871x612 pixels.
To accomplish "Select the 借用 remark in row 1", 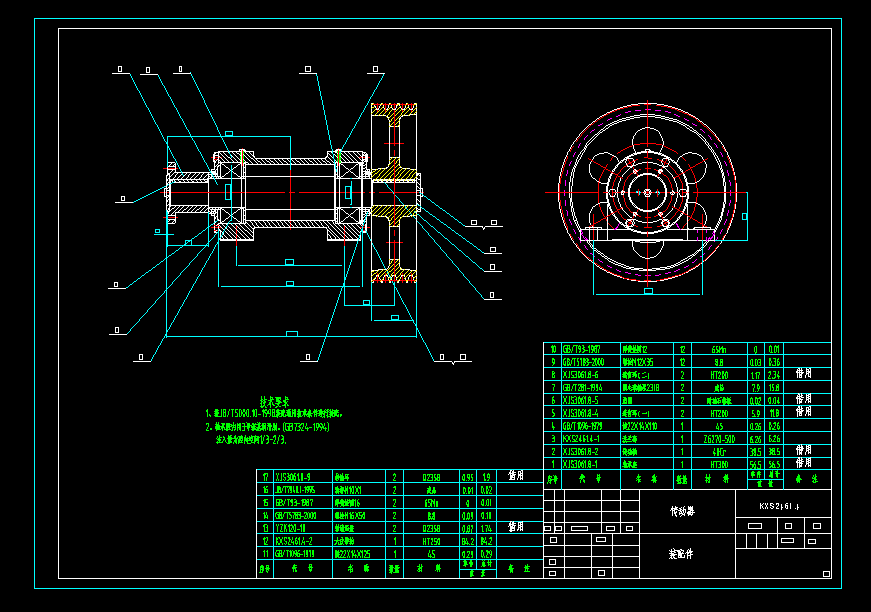I will coord(804,463).
